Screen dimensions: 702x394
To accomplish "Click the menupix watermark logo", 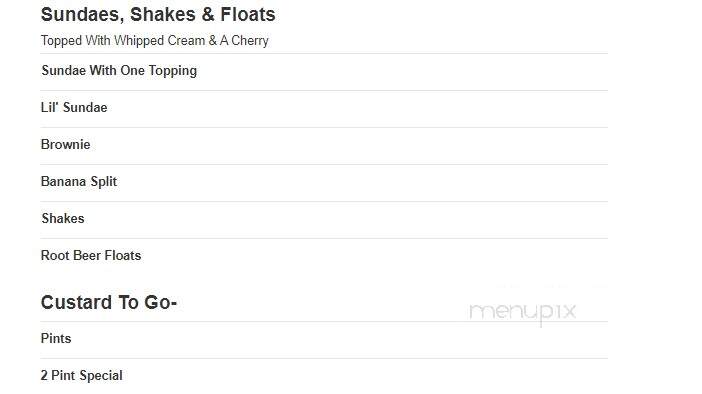I will [x=522, y=312].
